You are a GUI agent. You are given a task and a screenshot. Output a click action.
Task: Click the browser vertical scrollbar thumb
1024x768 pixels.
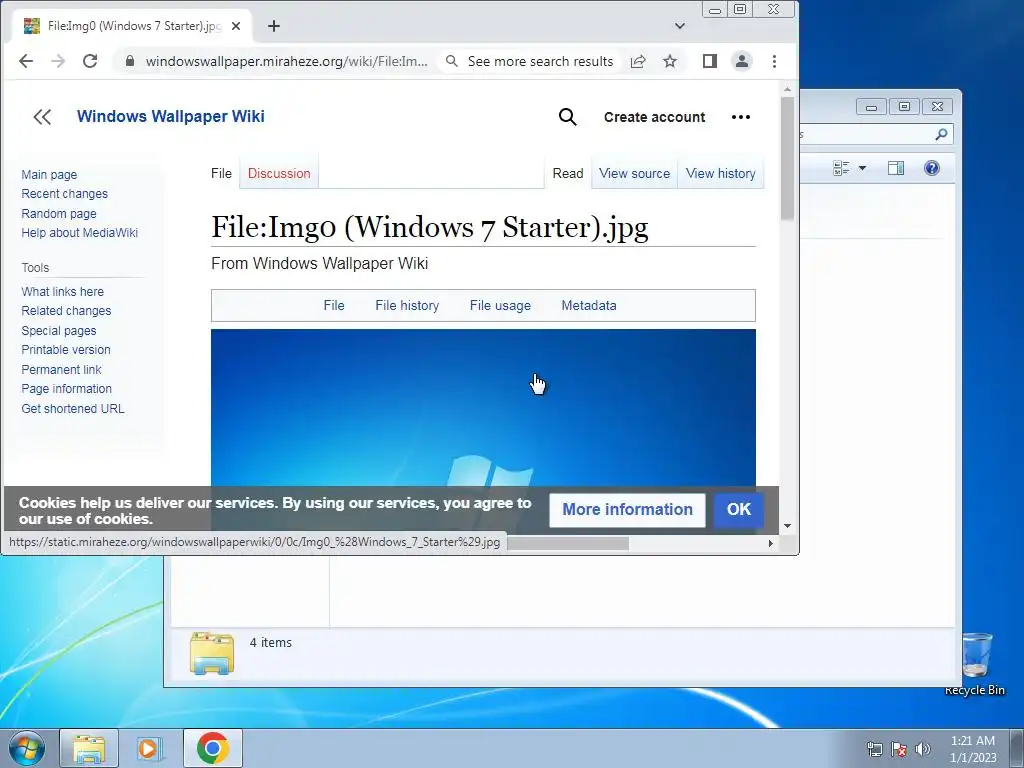787,158
